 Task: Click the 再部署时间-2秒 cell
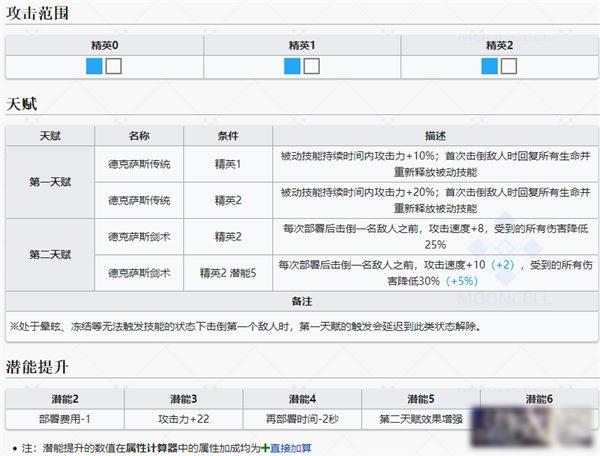coord(302,419)
